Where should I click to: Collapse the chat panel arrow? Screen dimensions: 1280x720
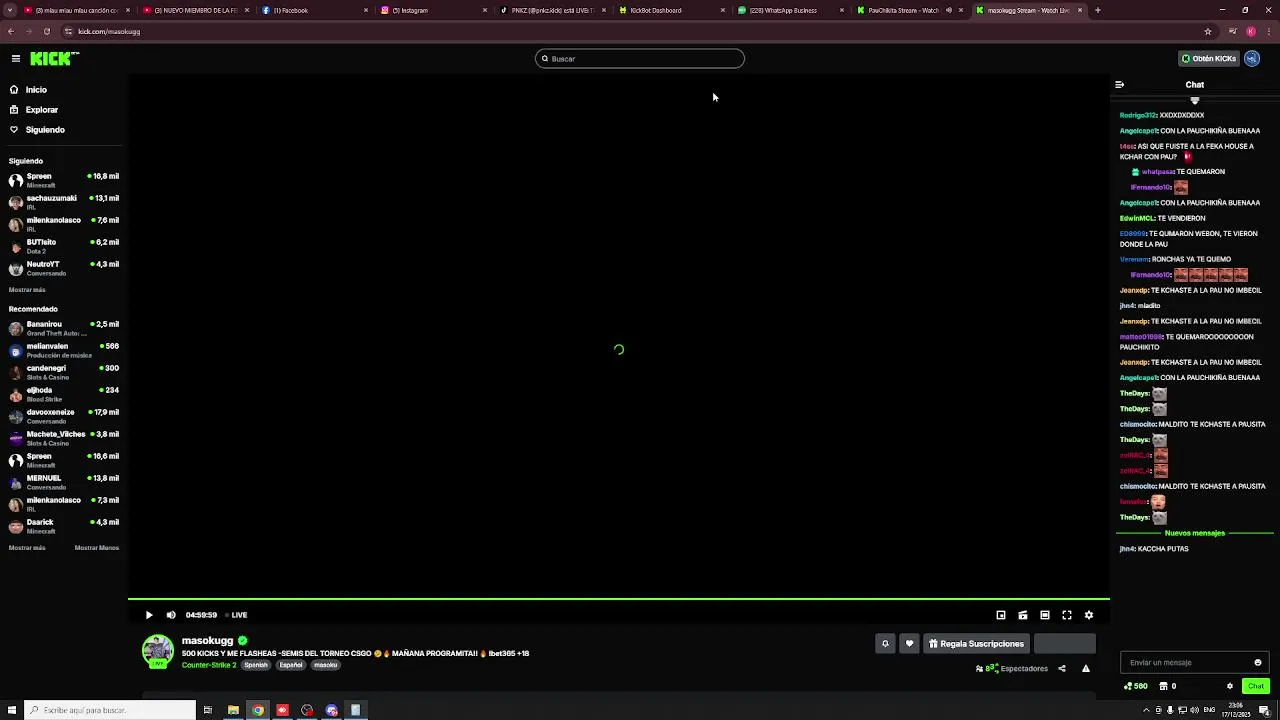1120,85
